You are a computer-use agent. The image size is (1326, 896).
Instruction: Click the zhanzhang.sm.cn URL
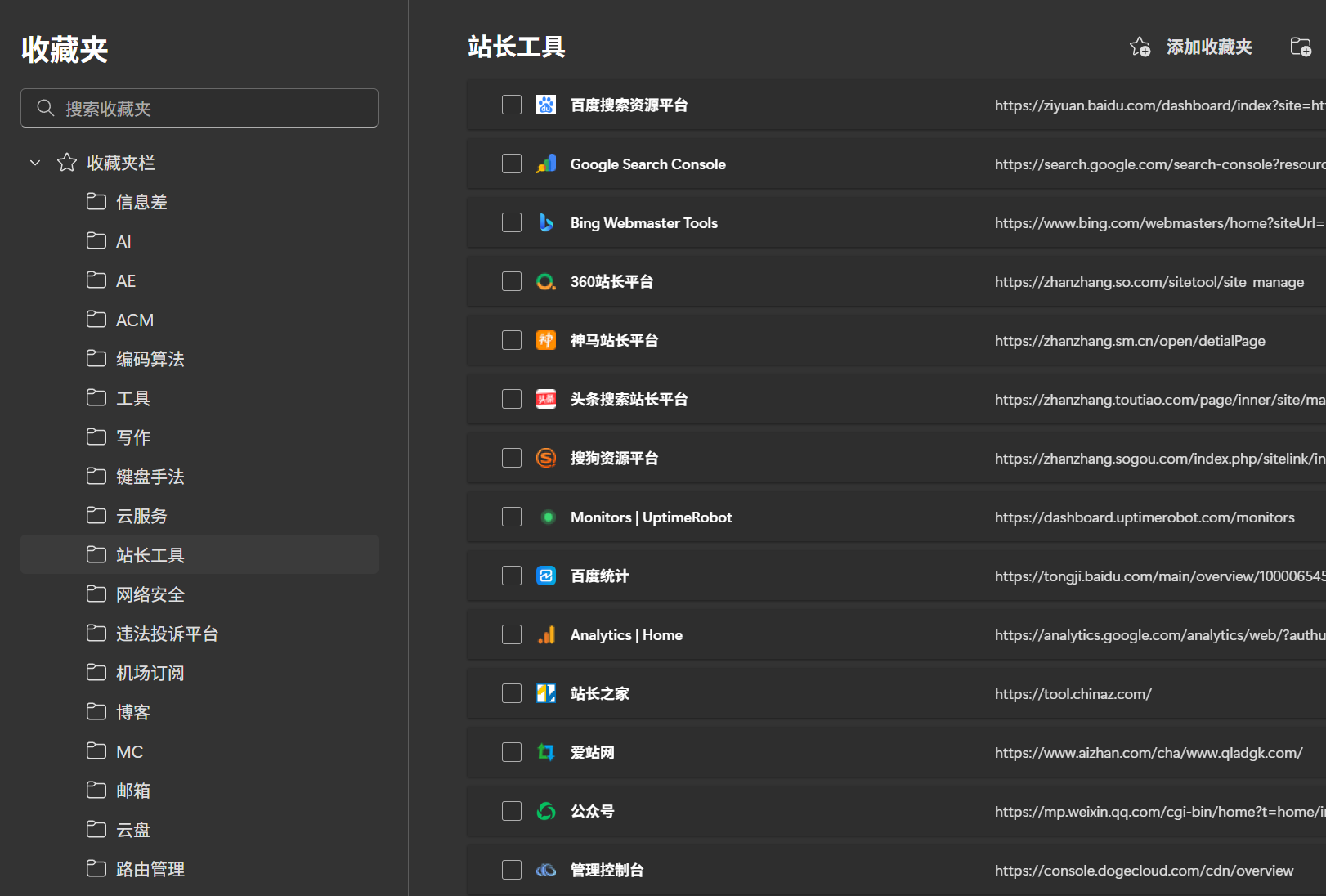coord(1130,341)
